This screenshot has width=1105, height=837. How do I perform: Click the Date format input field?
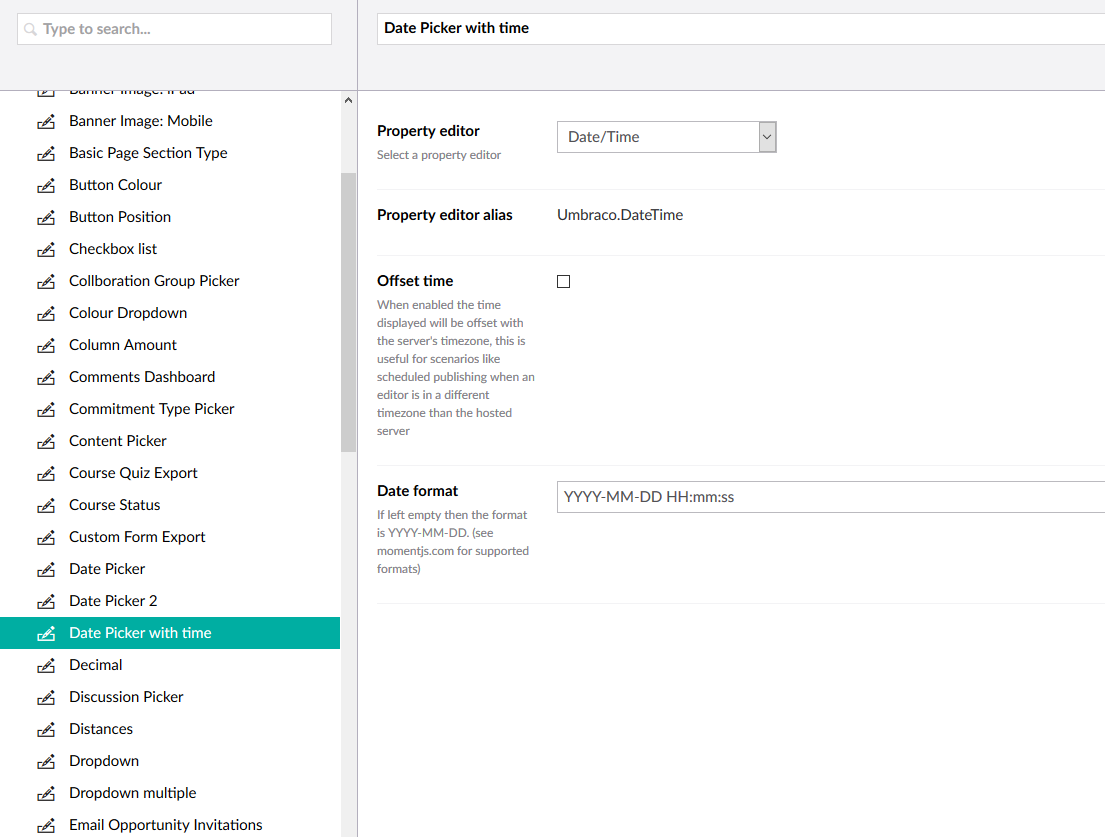pyautogui.click(x=830, y=496)
